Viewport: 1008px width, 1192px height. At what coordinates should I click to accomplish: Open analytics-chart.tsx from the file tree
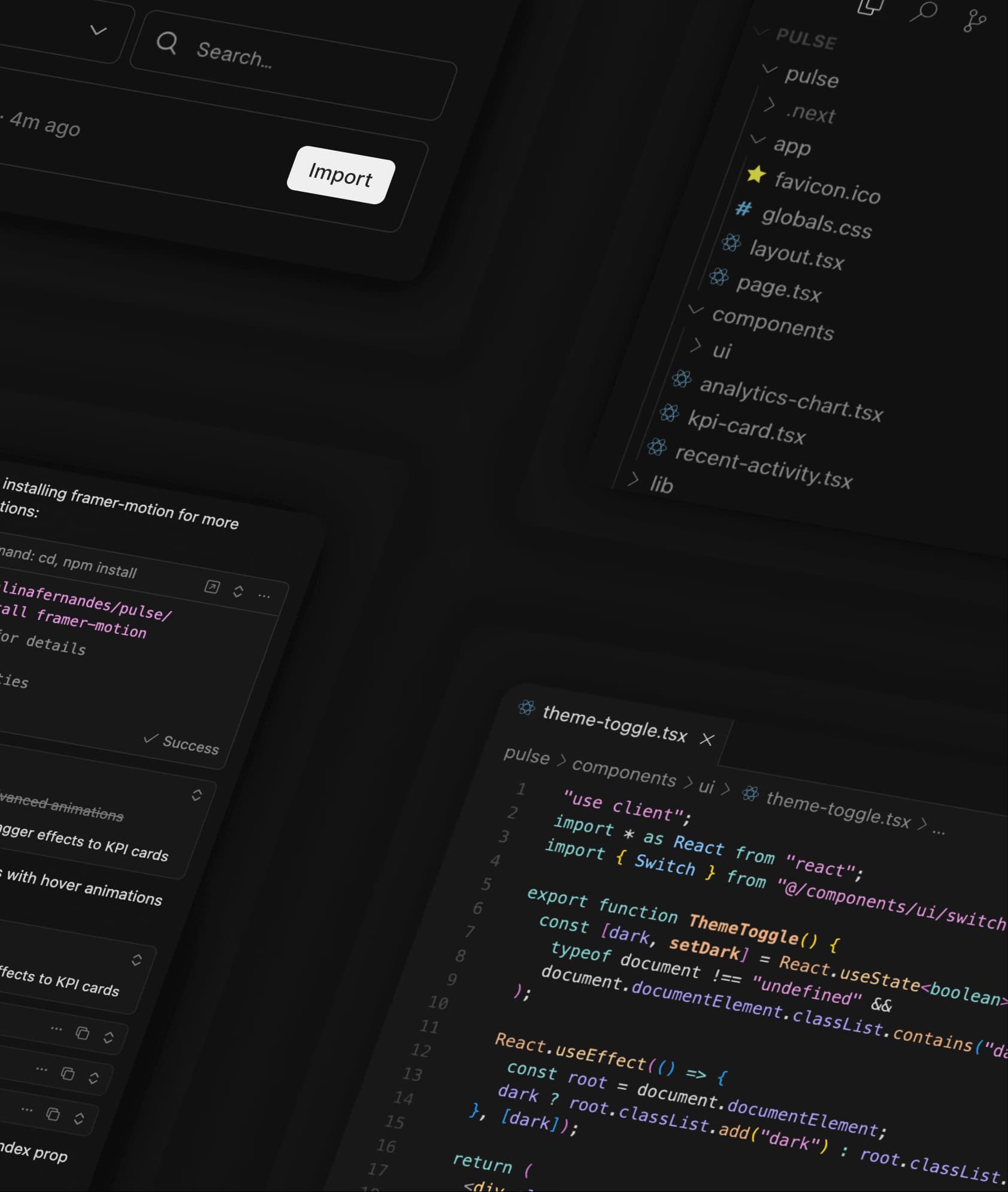(x=791, y=400)
